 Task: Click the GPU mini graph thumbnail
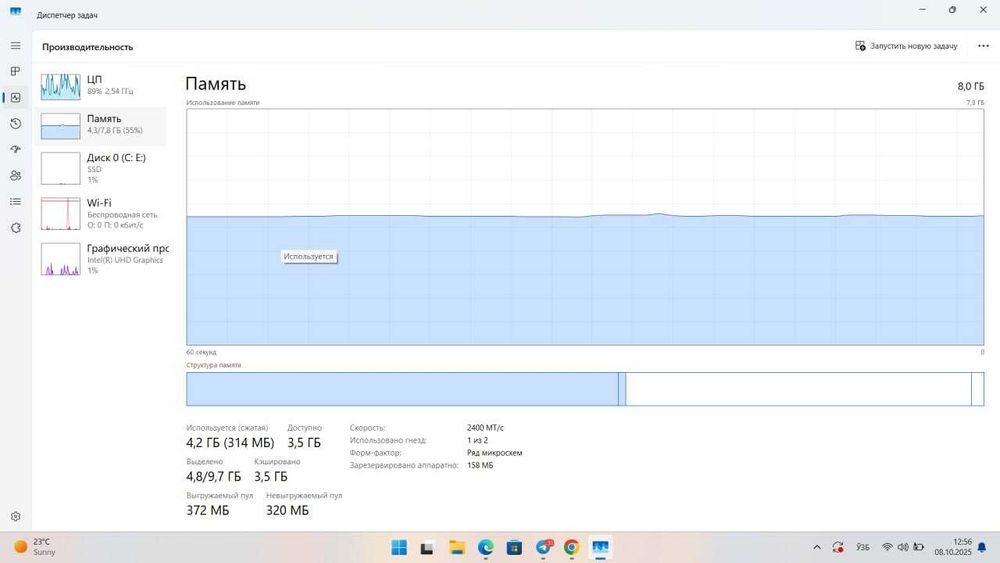[61, 259]
